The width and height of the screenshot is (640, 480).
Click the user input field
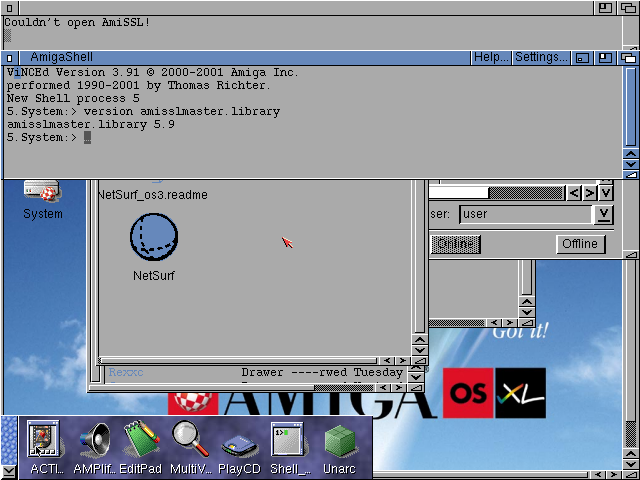click(x=526, y=214)
